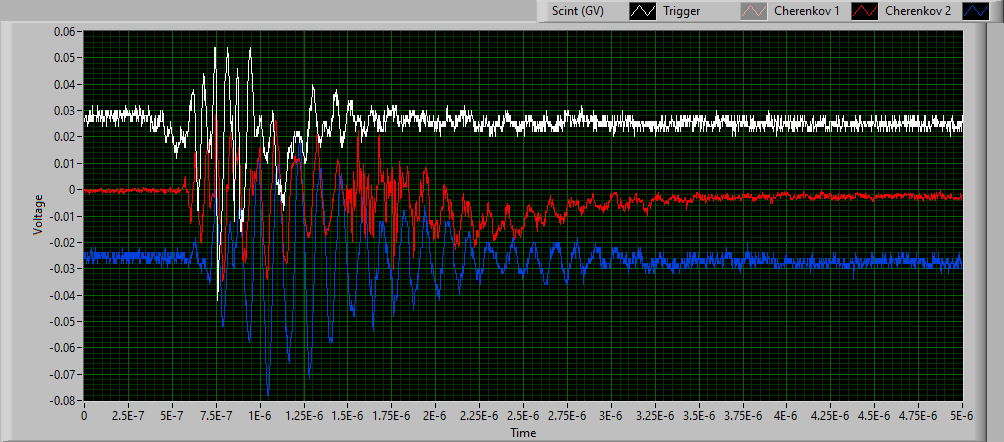Click the 0.06 maximum on Voltage axis

64,31
